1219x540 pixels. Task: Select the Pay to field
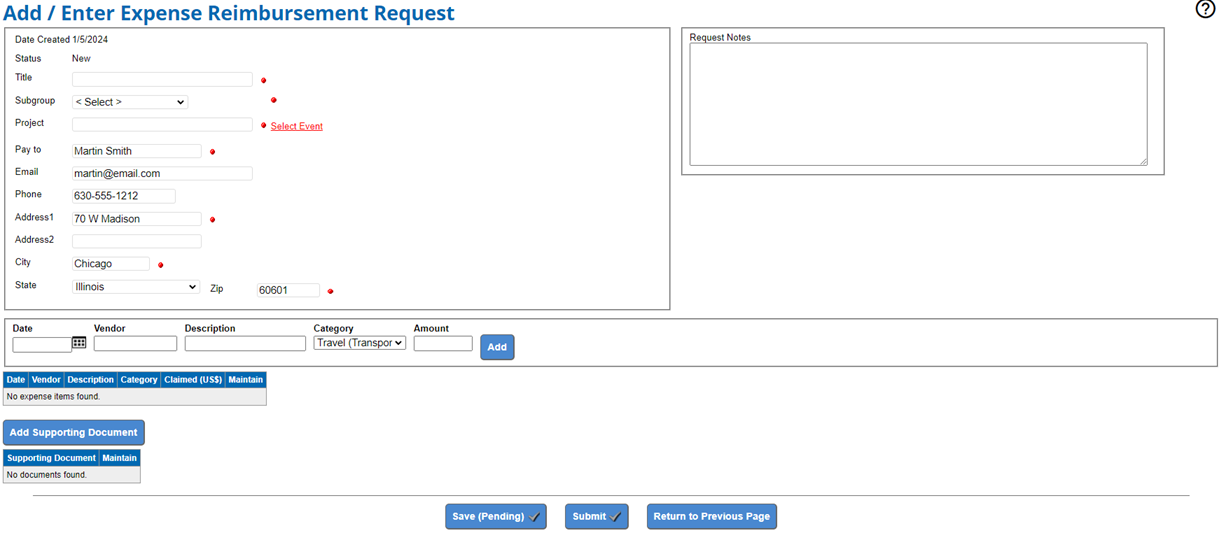136,151
